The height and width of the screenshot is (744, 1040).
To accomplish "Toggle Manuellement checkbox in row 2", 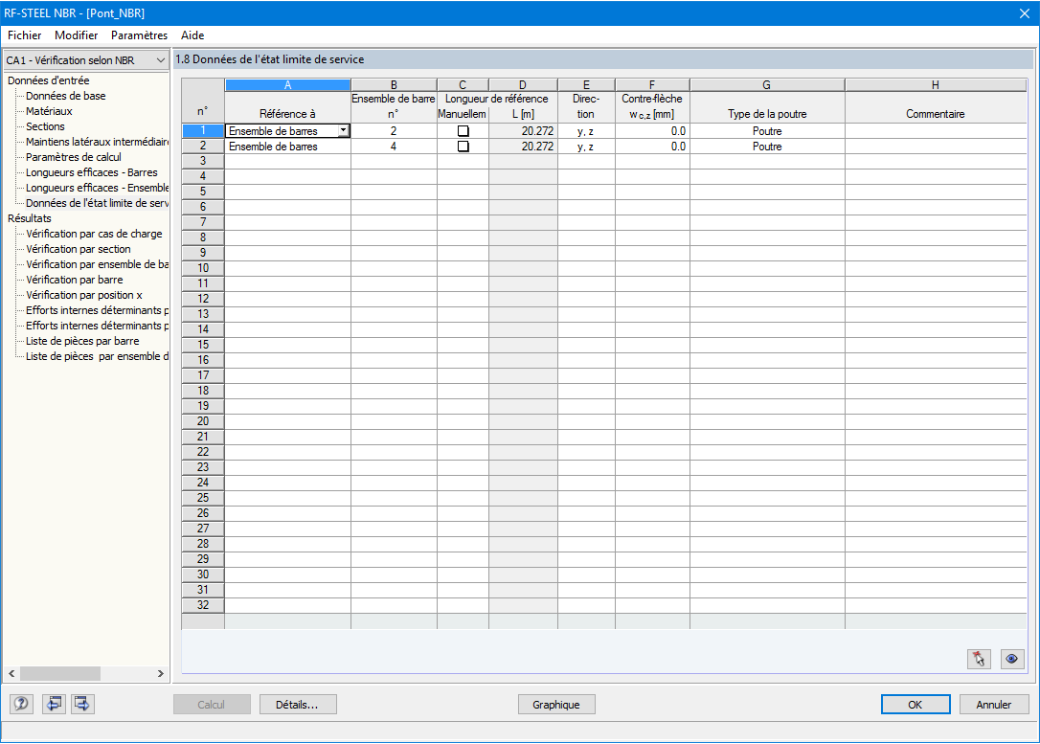I will (x=463, y=147).
